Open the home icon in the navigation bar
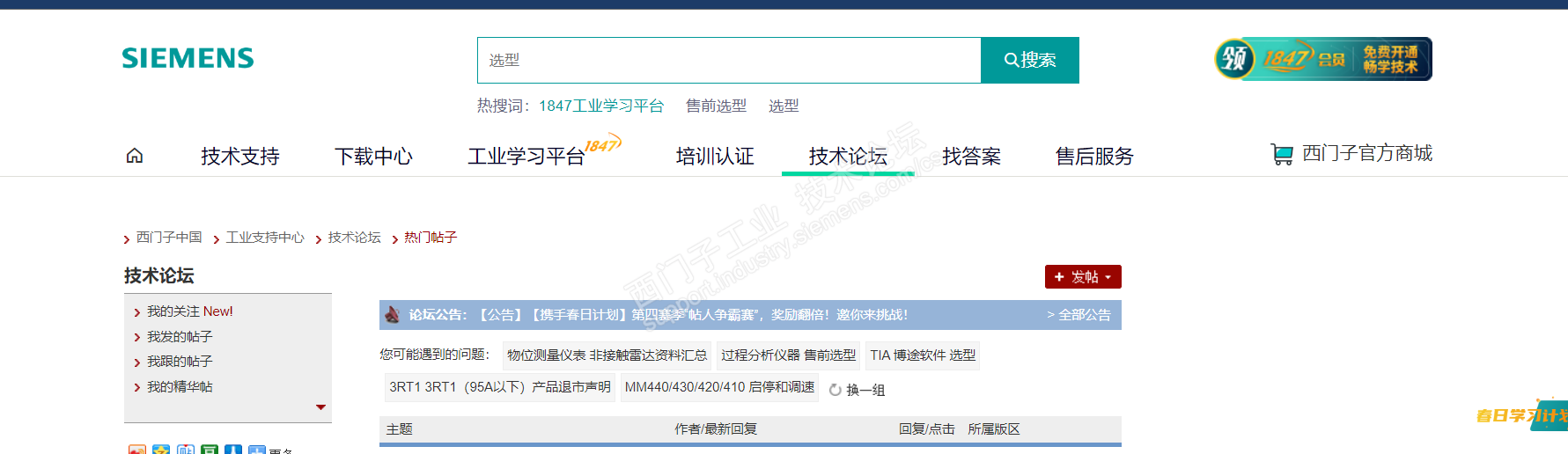Image resolution: width=1568 pixels, height=454 pixels. click(x=135, y=156)
